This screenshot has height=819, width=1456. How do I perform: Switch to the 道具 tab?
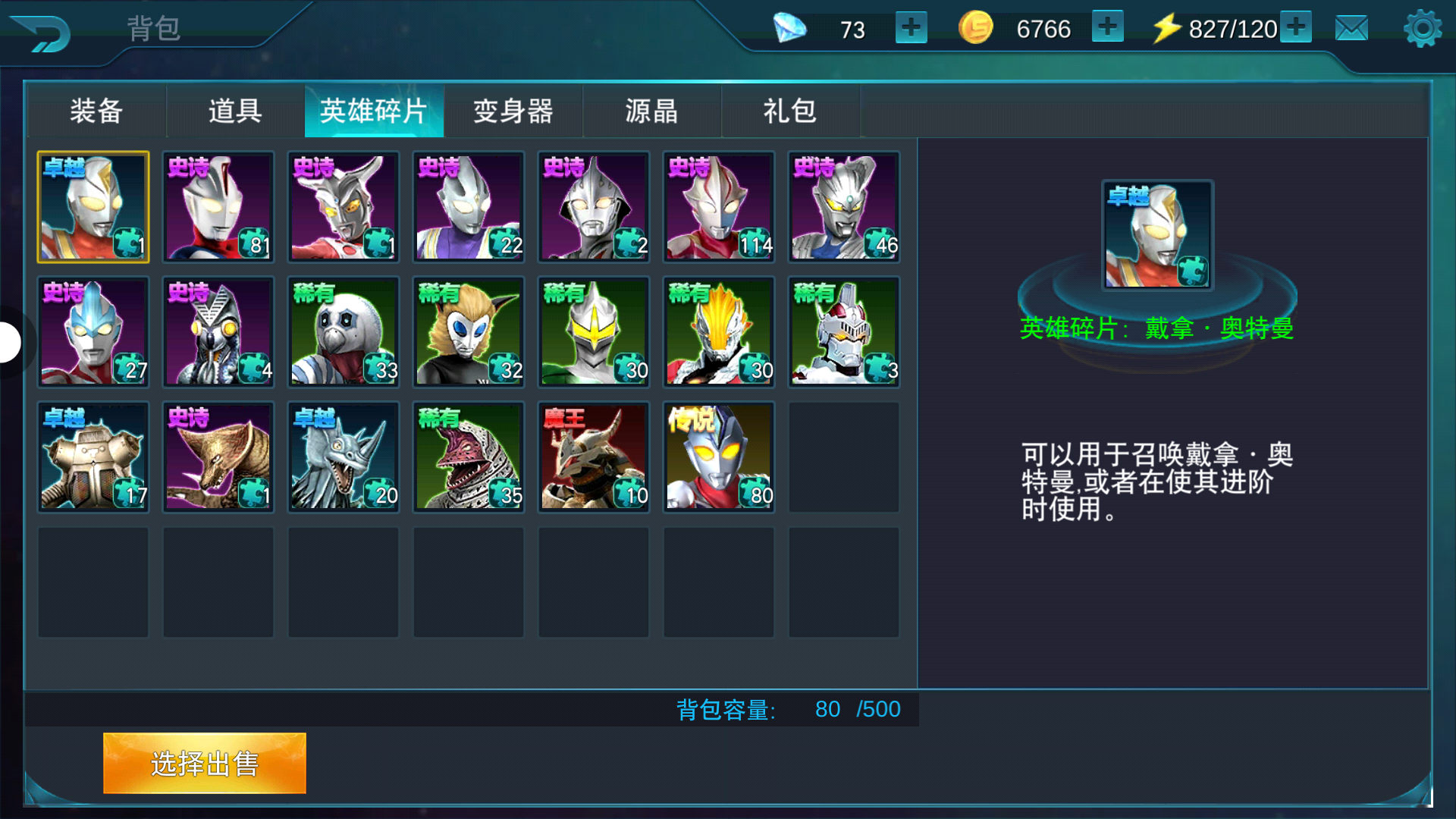[x=235, y=111]
